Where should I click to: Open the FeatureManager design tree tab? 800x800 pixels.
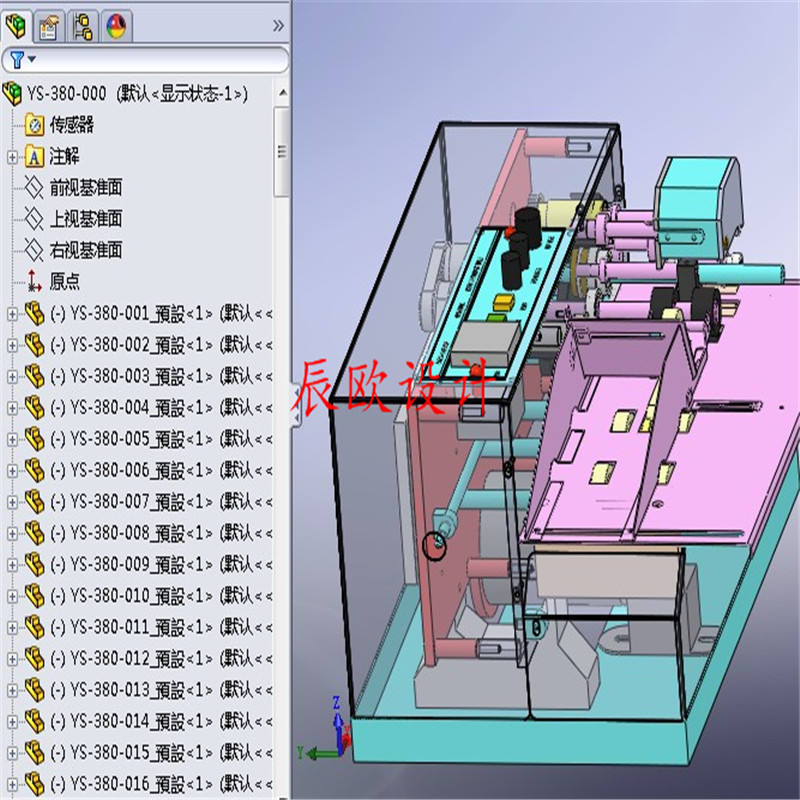[15, 26]
